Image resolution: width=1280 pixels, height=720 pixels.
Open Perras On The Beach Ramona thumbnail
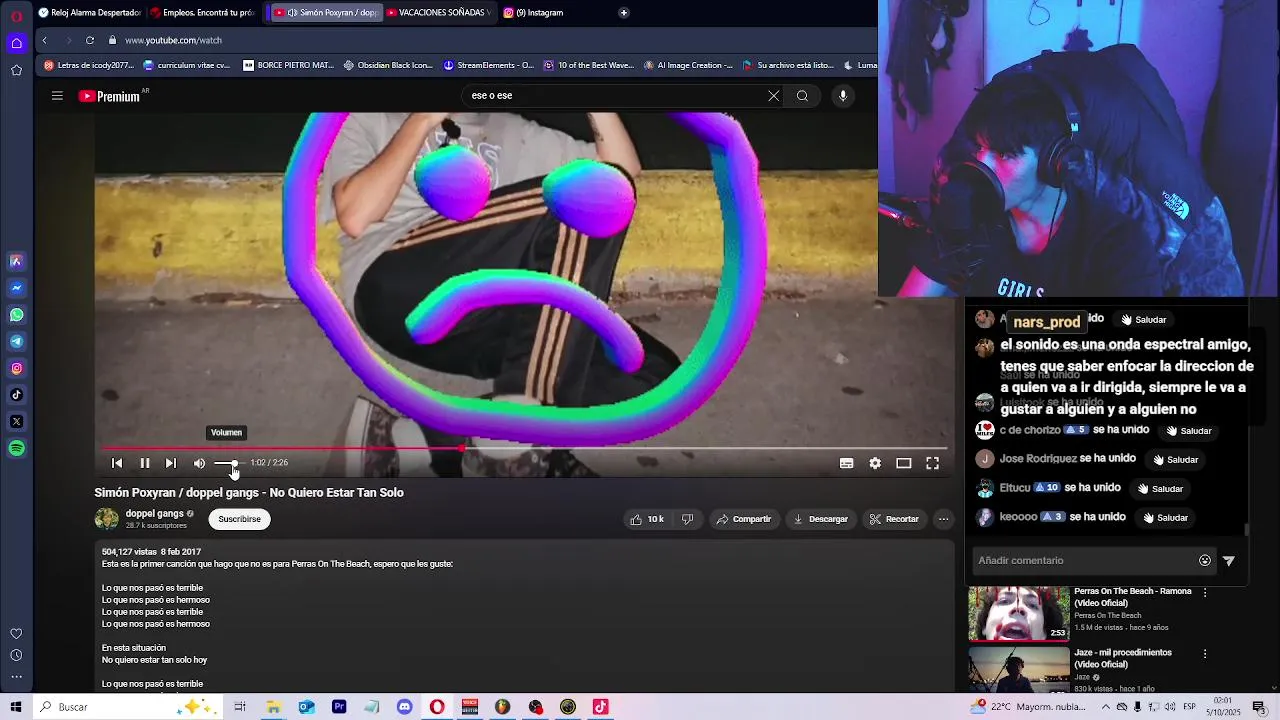click(1018, 613)
